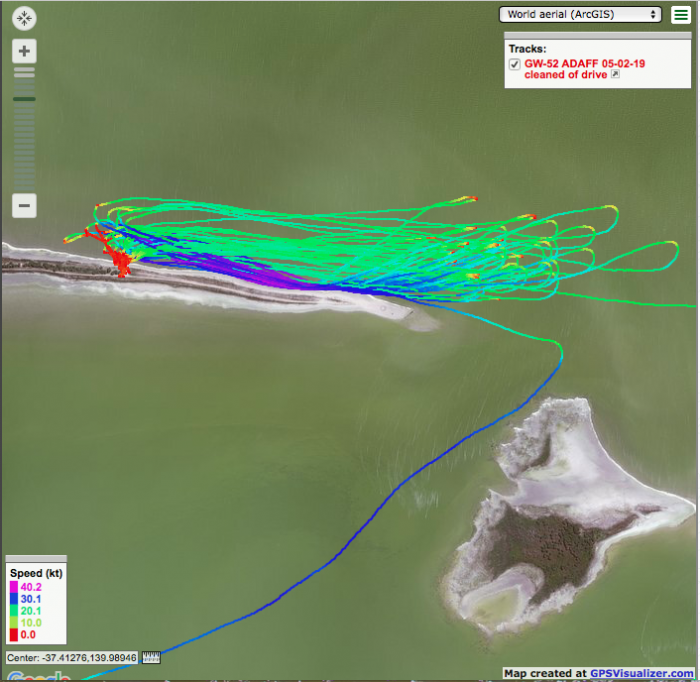
Task: Click the ruler measurement icon
Action: click(152, 657)
